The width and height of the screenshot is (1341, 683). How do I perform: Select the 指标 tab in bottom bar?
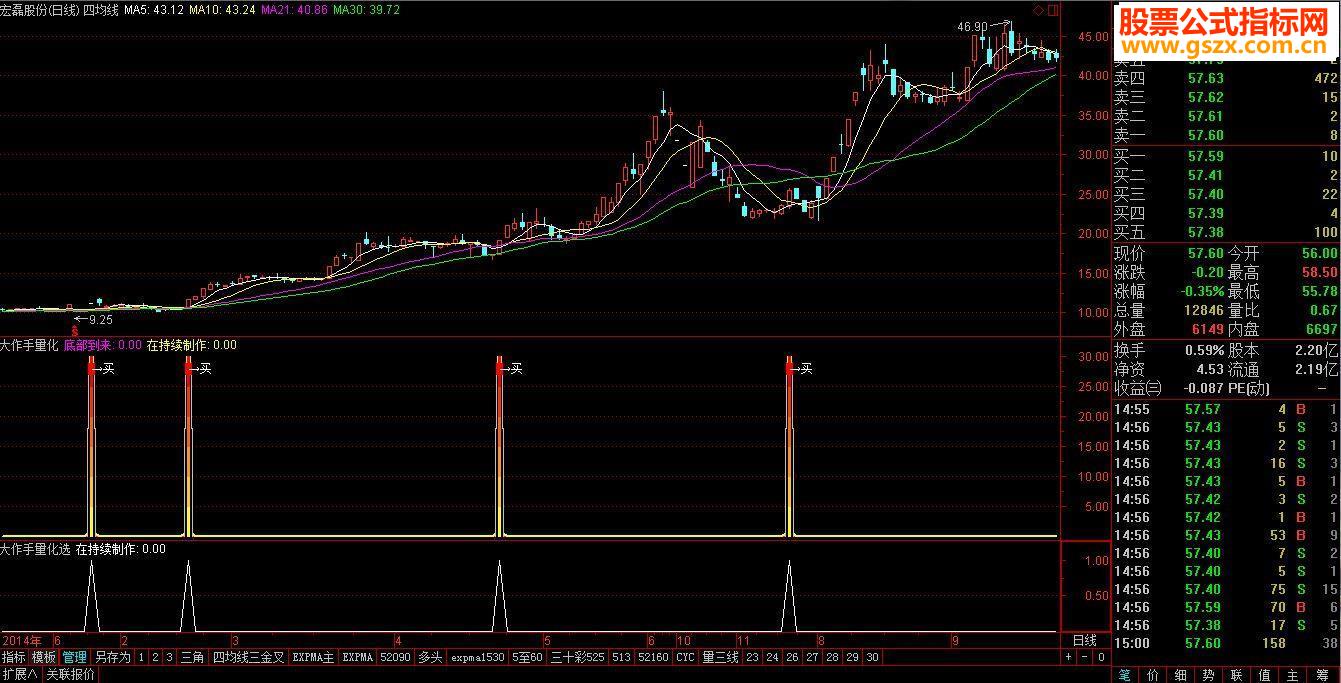[x=14, y=657]
